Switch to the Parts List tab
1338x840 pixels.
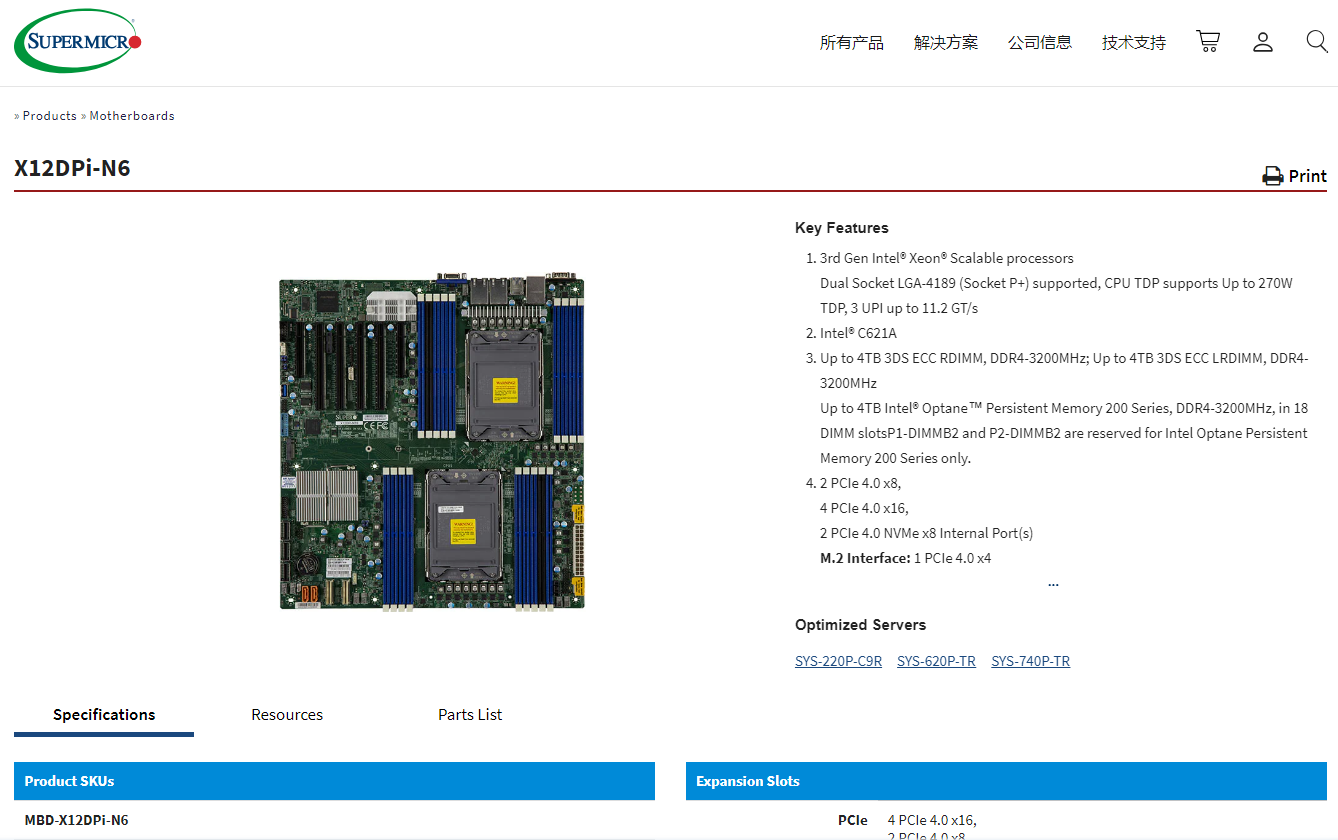470,715
